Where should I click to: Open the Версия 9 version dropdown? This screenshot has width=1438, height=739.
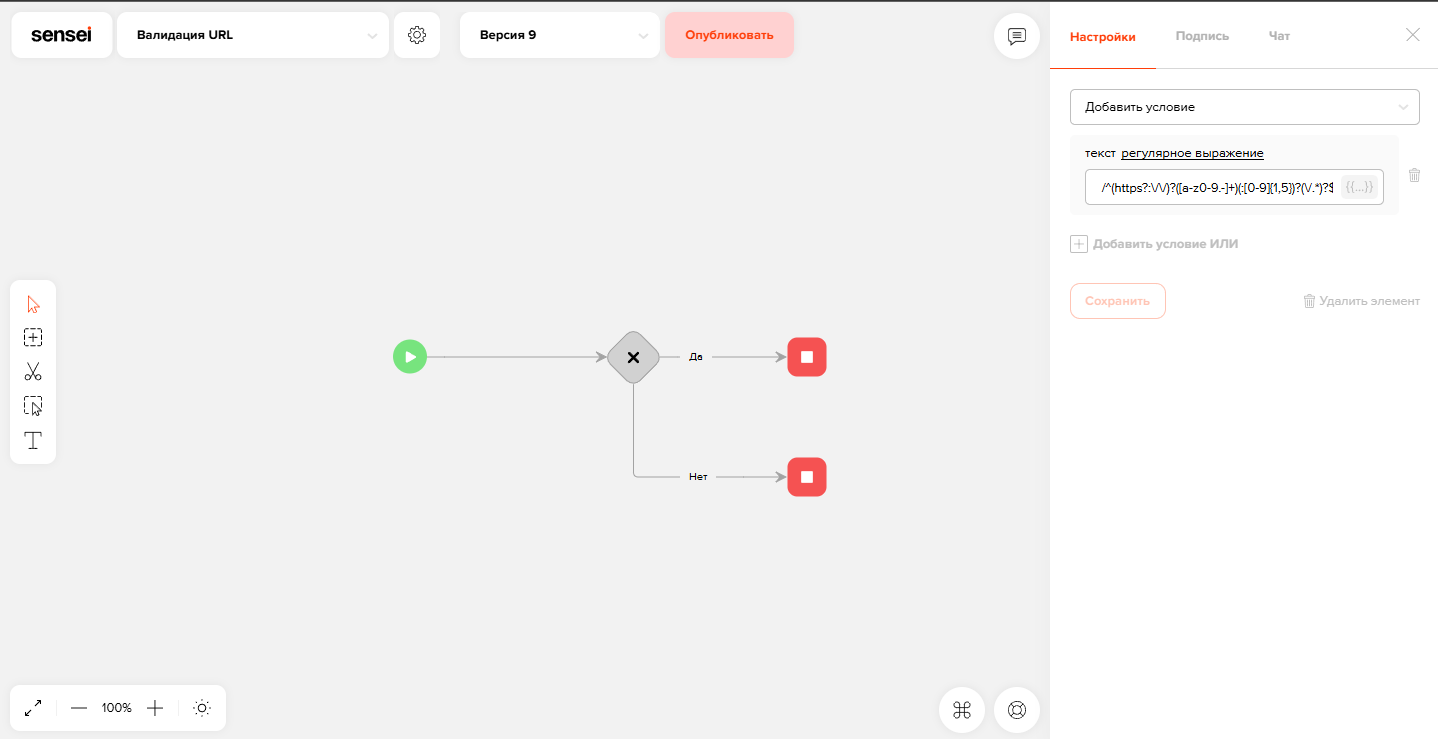tap(560, 35)
